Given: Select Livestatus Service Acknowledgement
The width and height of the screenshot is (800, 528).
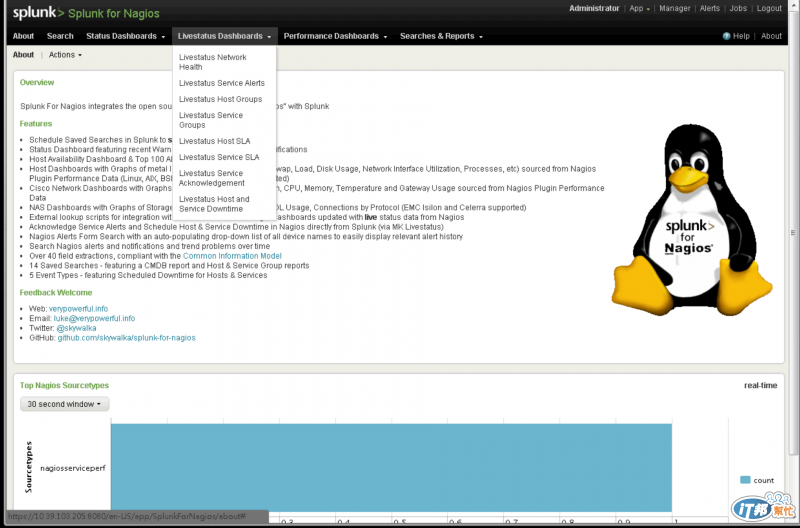Looking at the screenshot, I should (212, 178).
